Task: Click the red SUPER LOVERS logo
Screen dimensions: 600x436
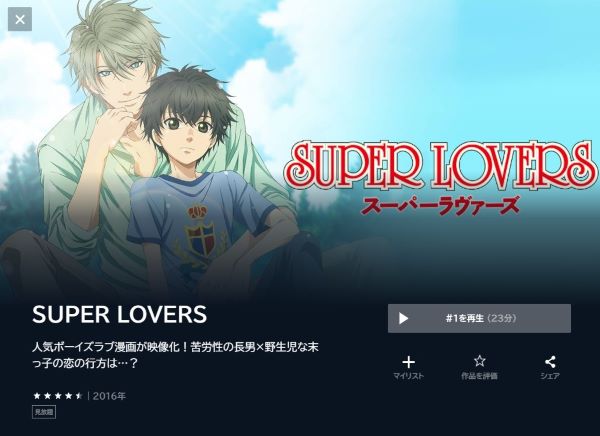Action: 440,167
